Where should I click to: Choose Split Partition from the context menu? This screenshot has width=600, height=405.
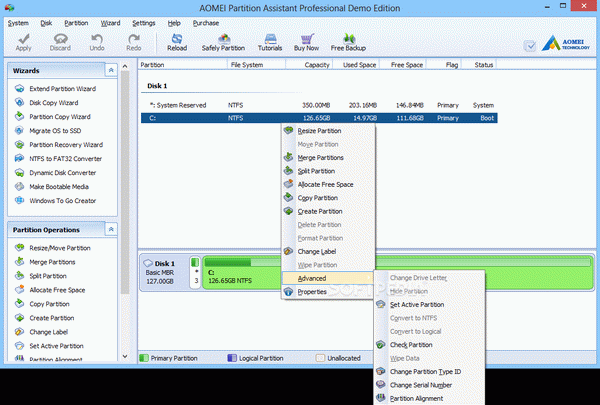click(x=328, y=171)
